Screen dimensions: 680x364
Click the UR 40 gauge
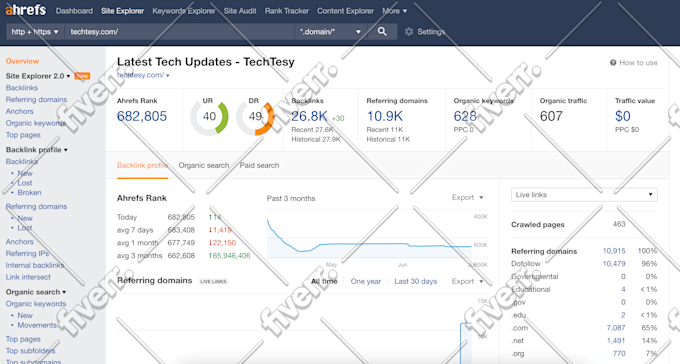[209, 116]
